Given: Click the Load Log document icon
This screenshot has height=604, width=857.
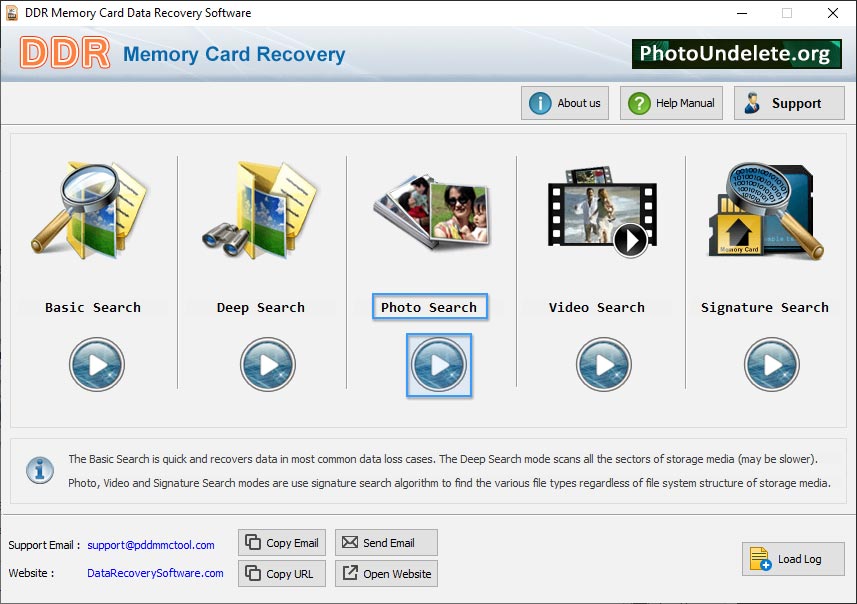Looking at the screenshot, I should pos(760,559).
